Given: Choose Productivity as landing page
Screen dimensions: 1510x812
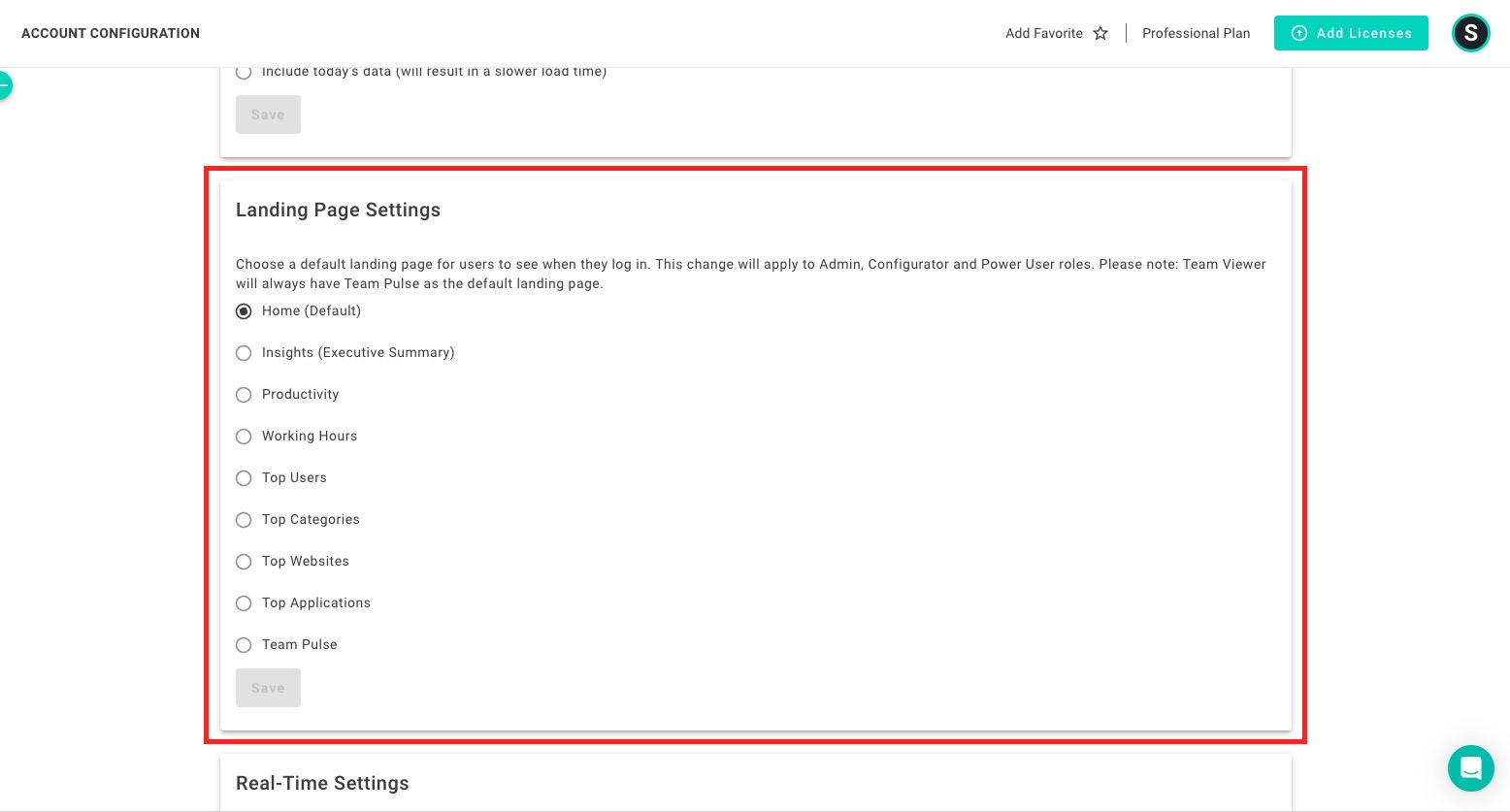Looking at the screenshot, I should (x=244, y=395).
